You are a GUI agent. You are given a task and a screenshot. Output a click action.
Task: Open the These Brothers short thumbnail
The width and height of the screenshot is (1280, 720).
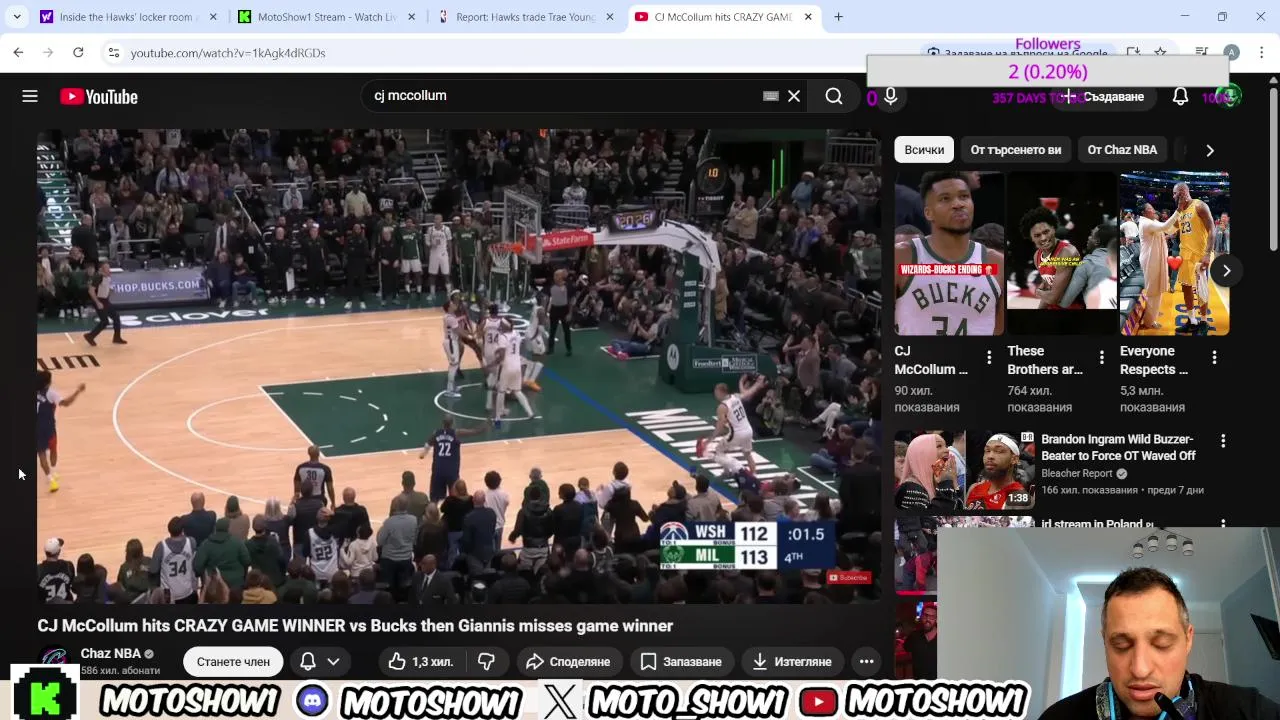click(1061, 254)
